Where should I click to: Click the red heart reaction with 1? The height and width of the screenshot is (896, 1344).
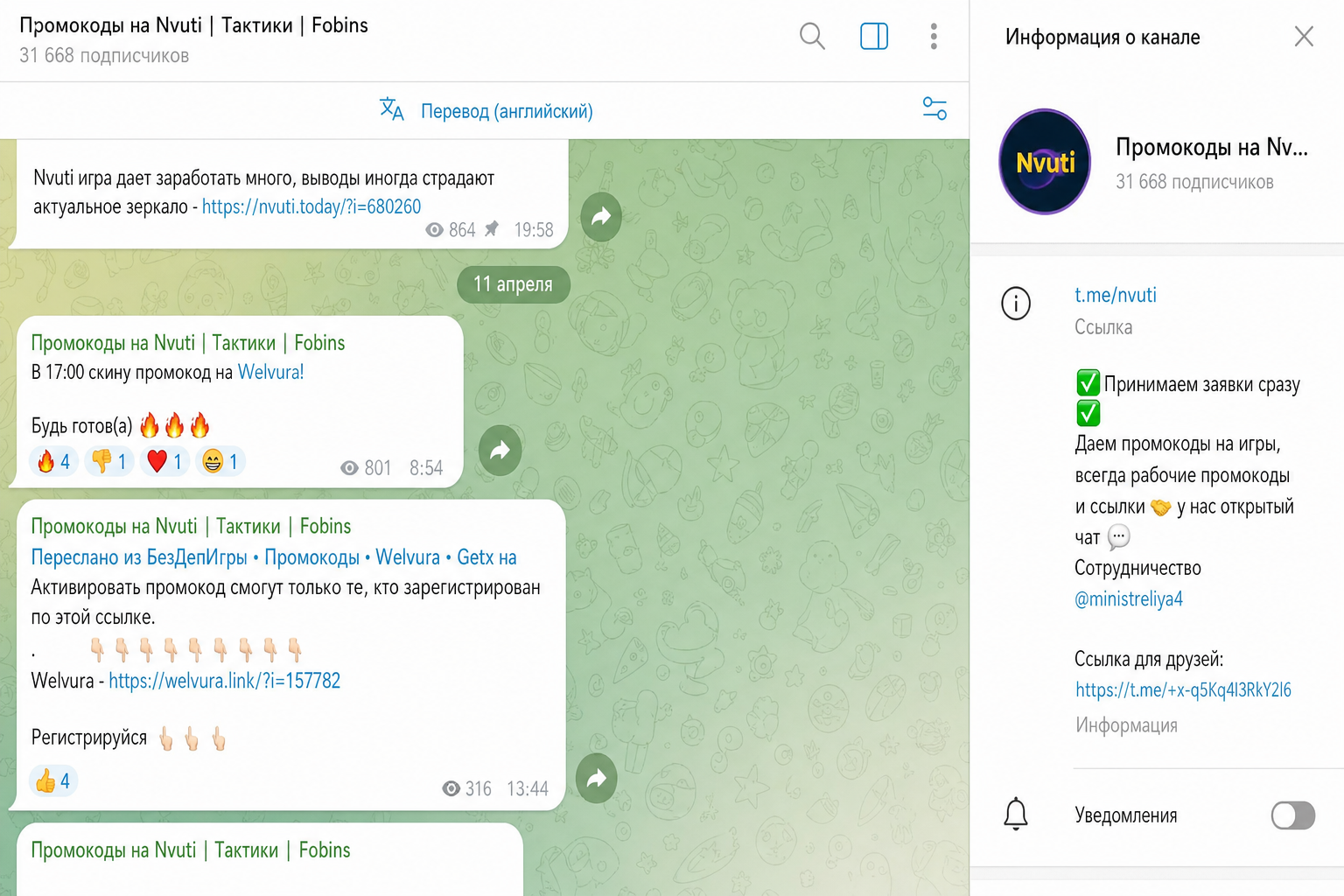[165, 461]
